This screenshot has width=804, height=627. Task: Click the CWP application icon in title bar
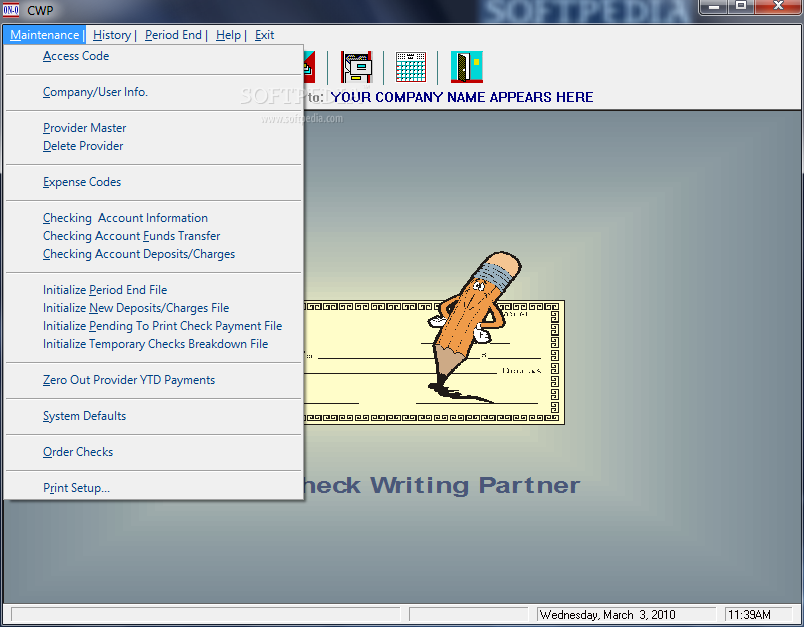11,10
